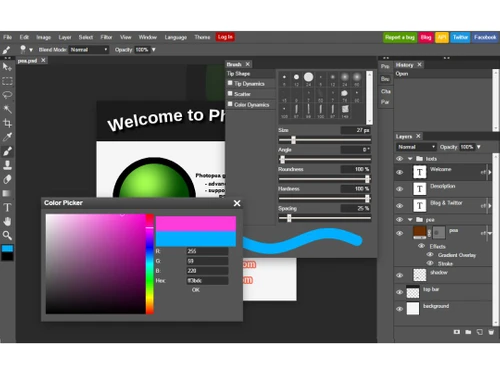
Task: Select the Move tool
Action: coord(7,67)
